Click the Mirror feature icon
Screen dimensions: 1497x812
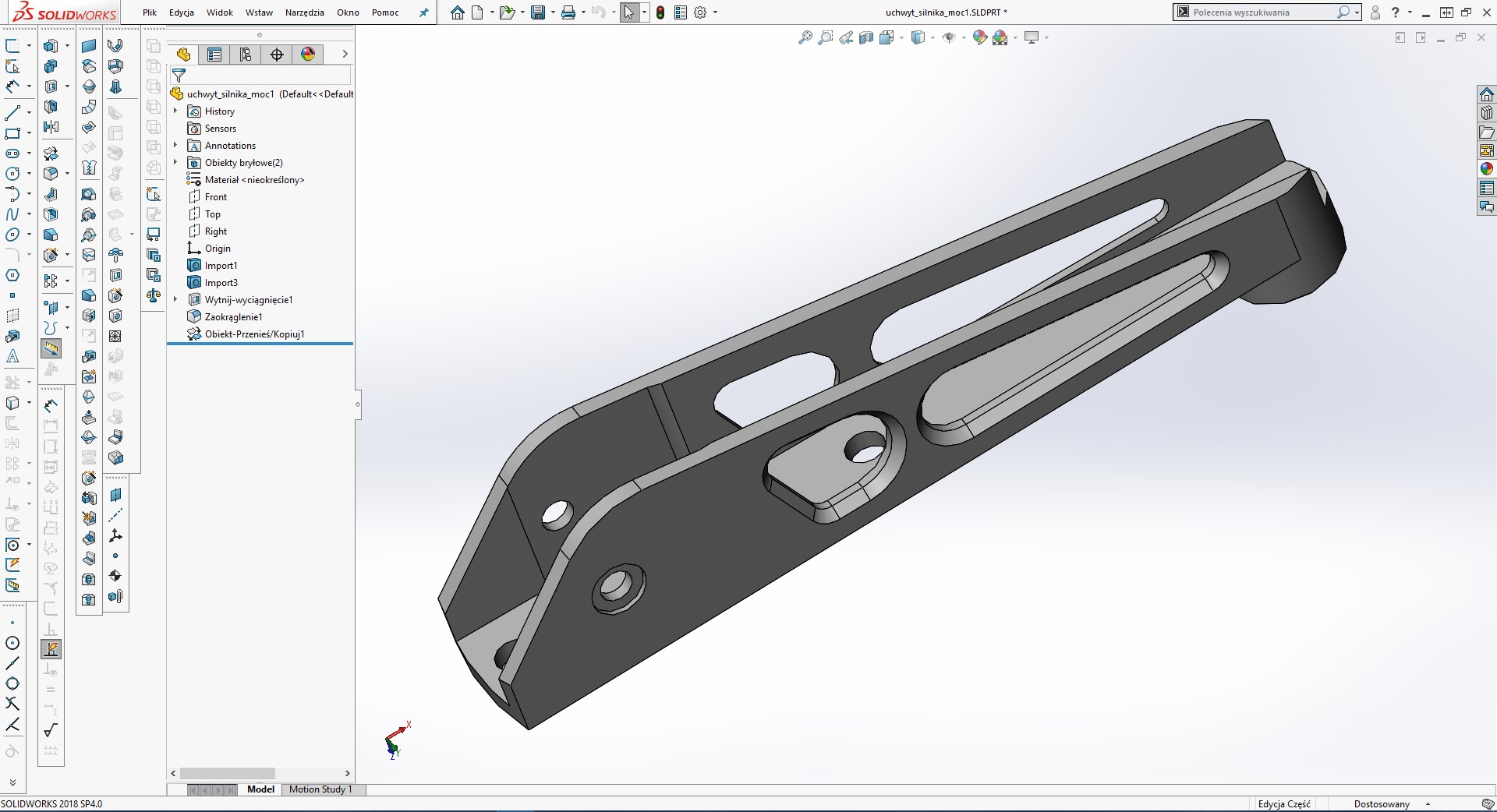(51, 127)
